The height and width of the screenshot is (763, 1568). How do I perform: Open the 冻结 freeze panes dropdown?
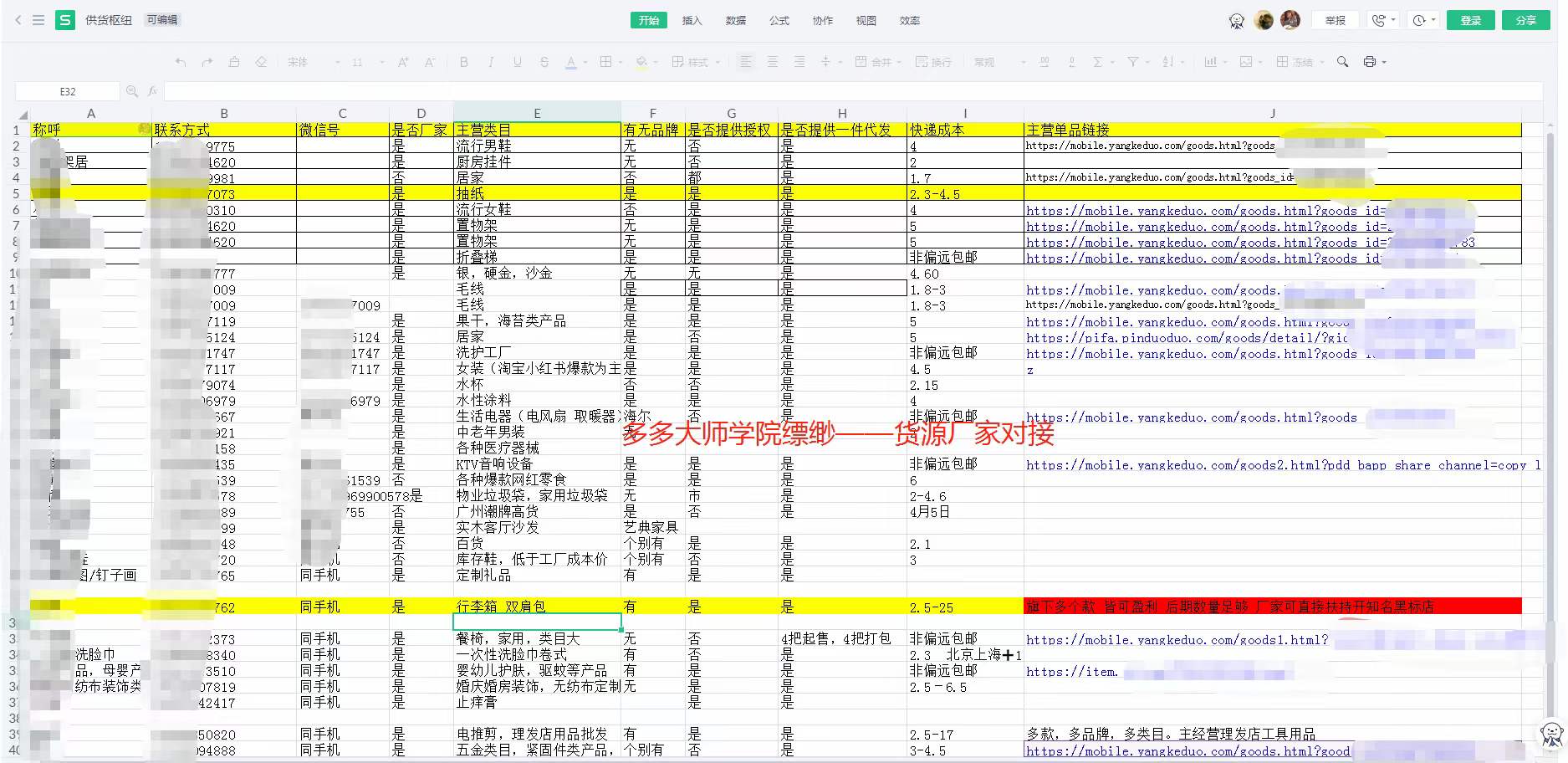coord(1300,62)
